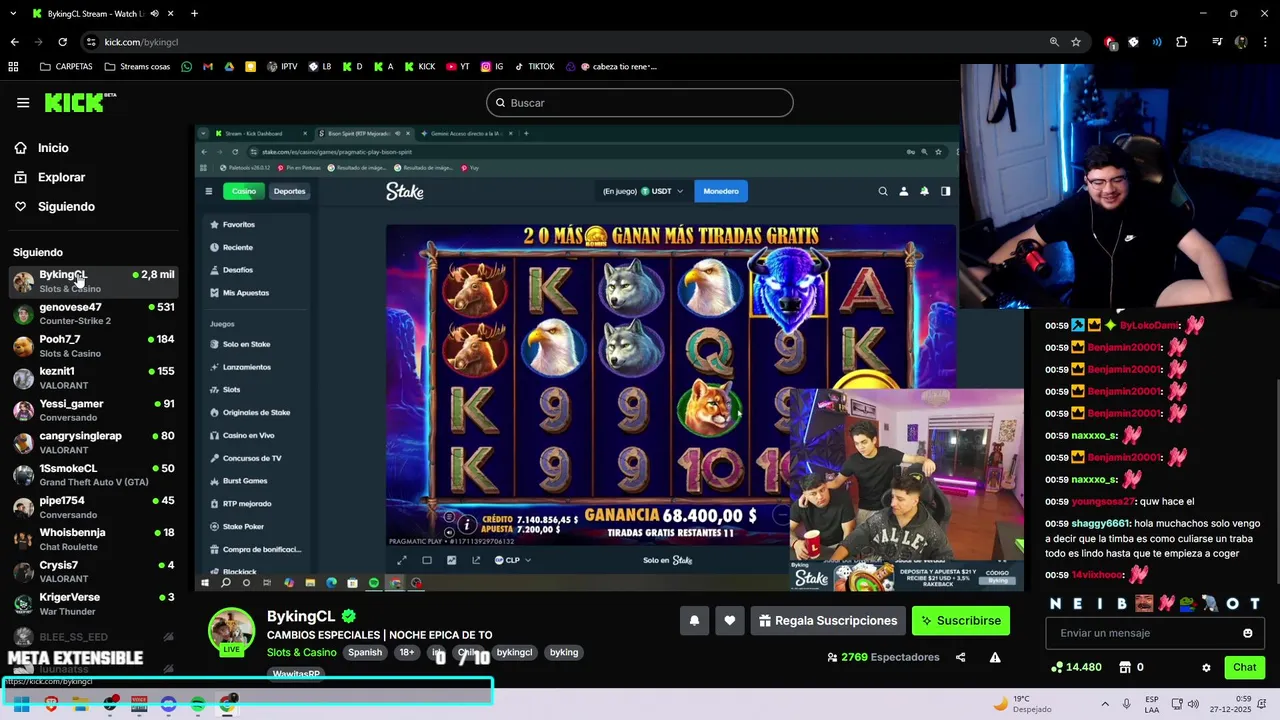
Task: Open 1SsmokeCL channel in following list
Action: (94, 475)
